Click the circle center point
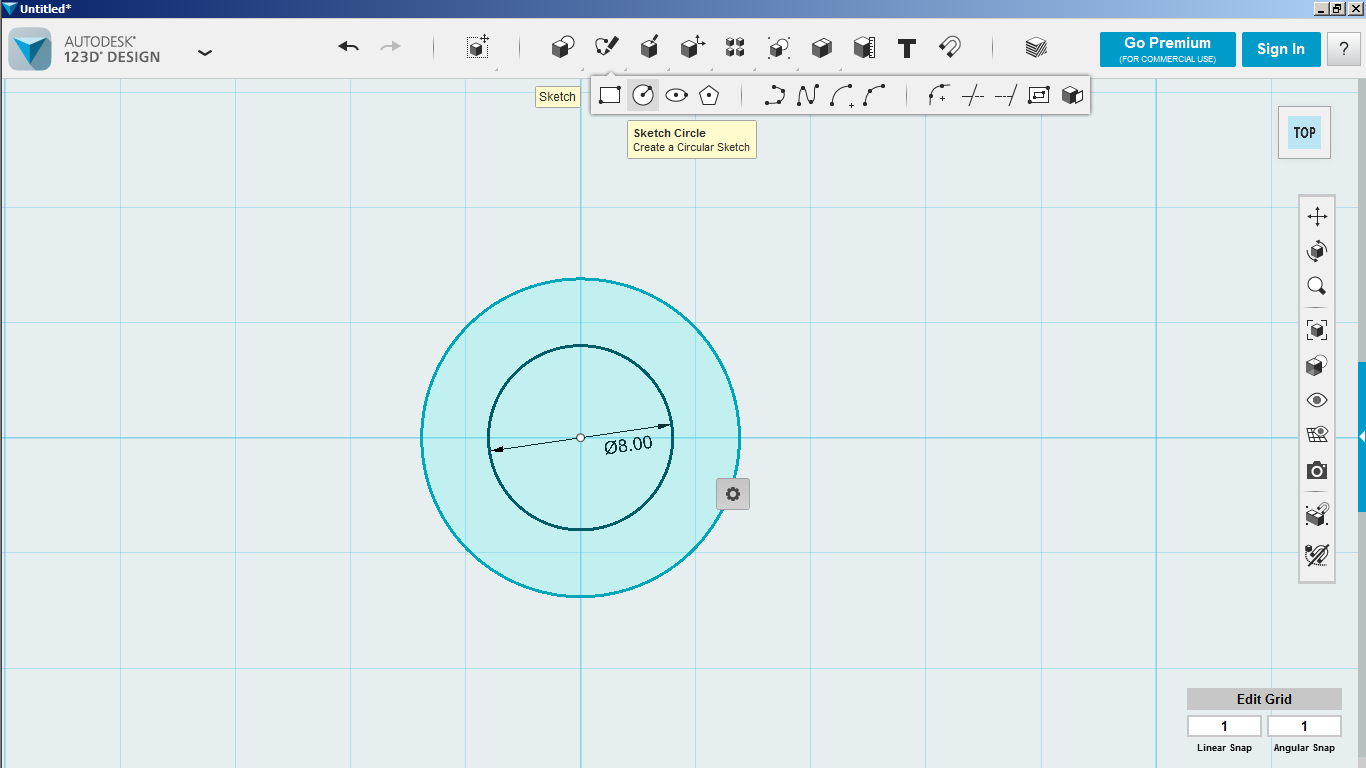This screenshot has width=1366, height=768. (x=581, y=437)
